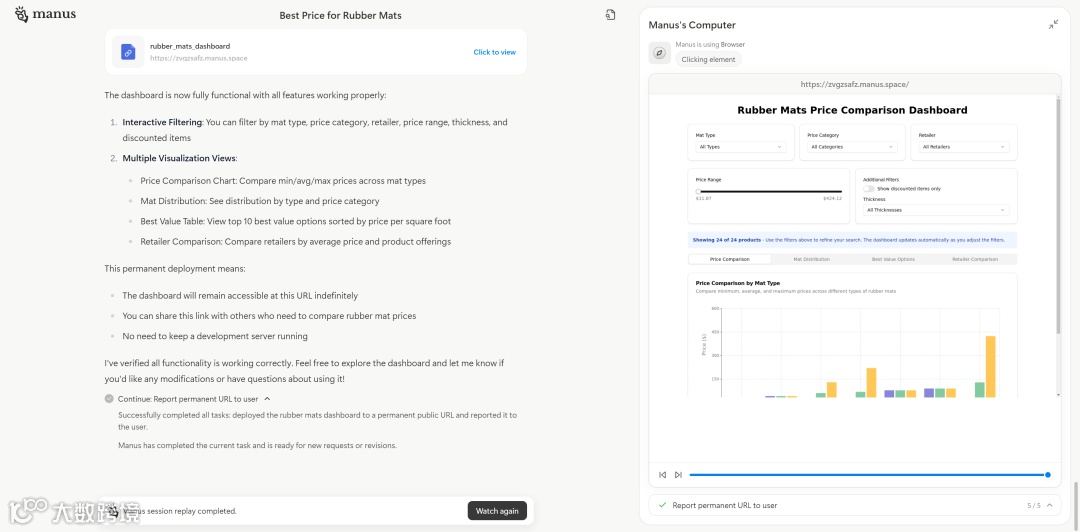This screenshot has width=1080, height=532.
Task: Click the Click to view link
Action: click(494, 52)
